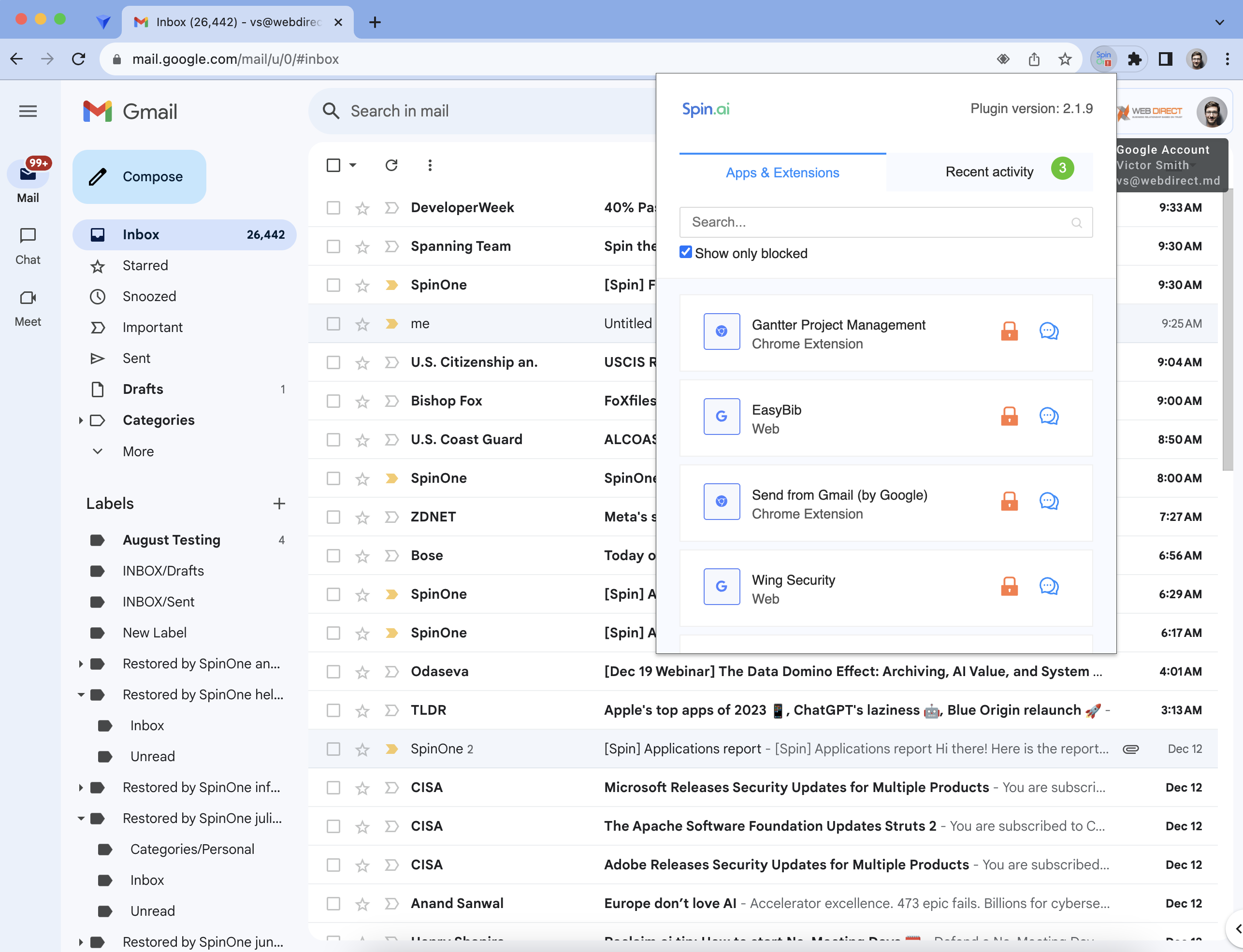Click the Compose button
This screenshot has height=952, width=1243.
(139, 176)
